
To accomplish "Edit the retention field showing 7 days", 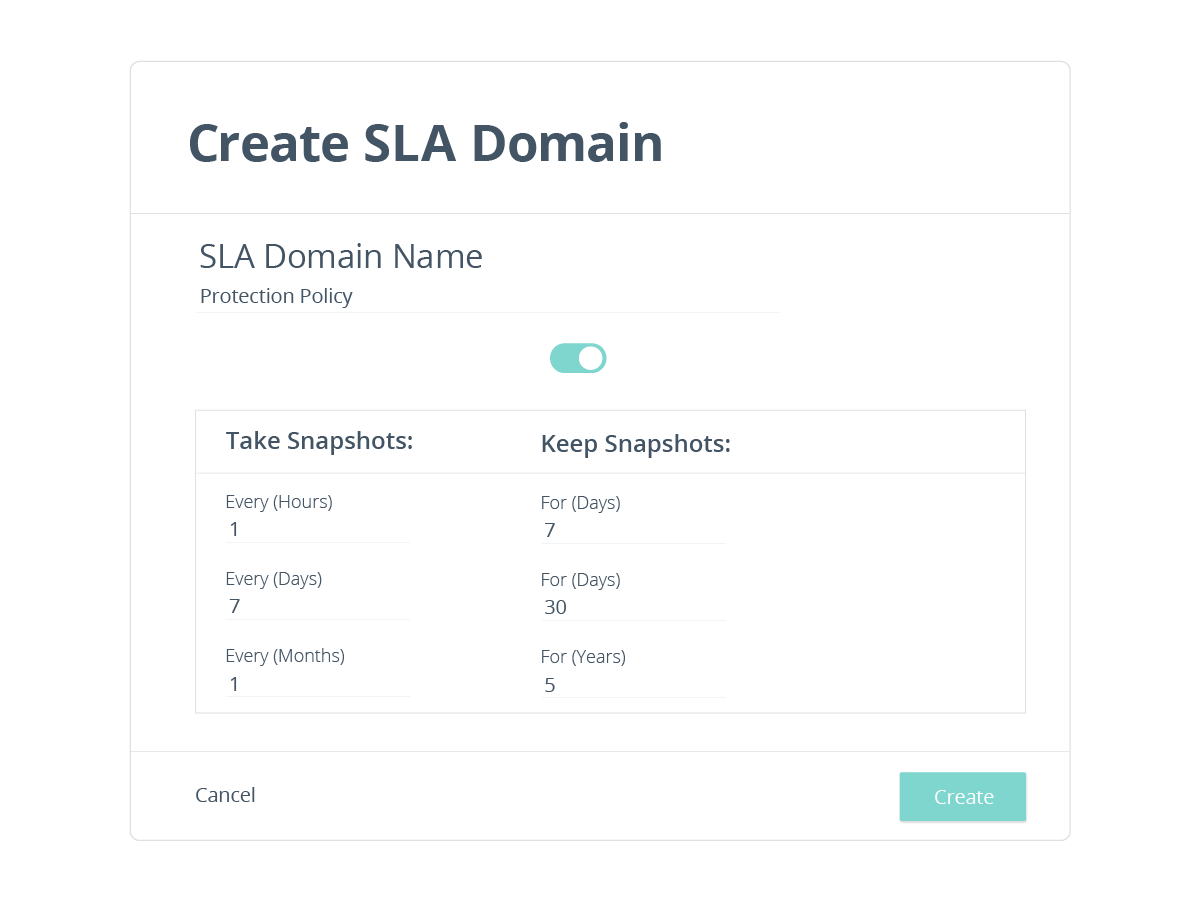I will (x=633, y=531).
